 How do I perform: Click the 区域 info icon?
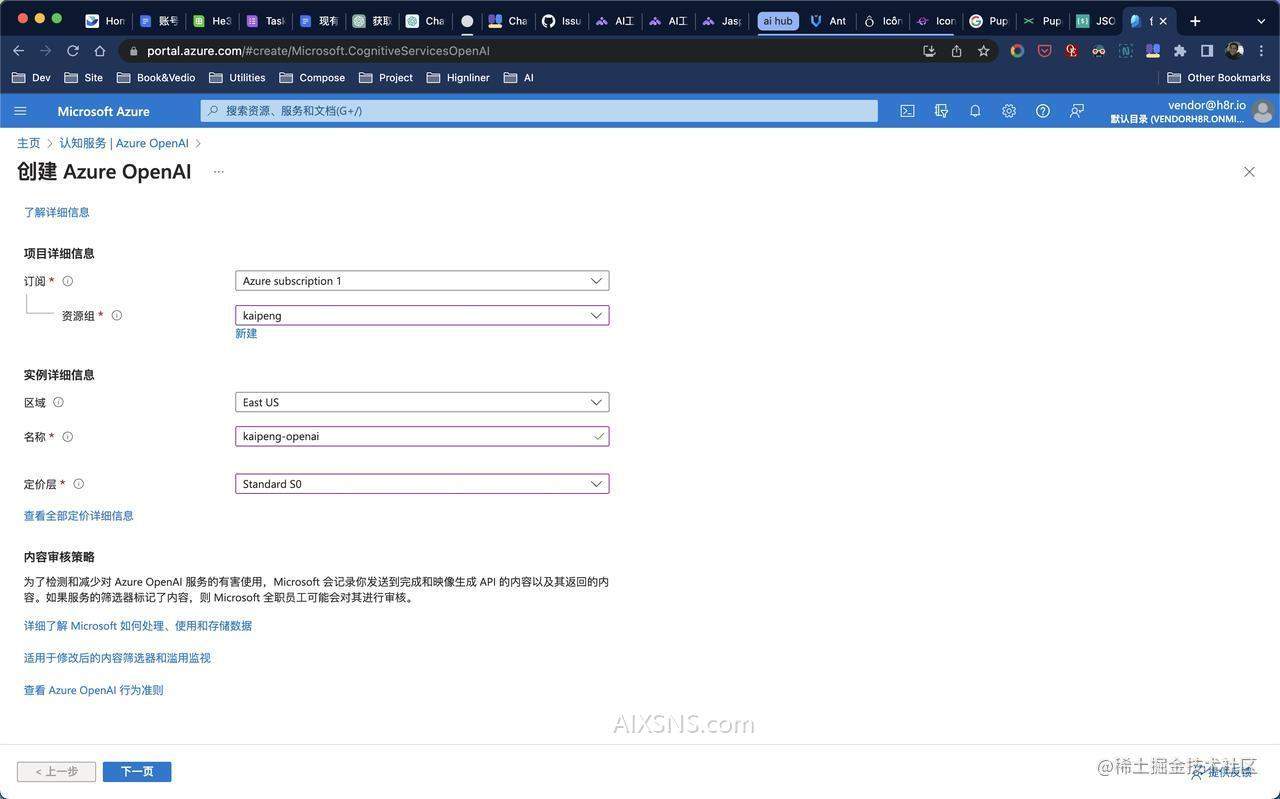tap(57, 402)
